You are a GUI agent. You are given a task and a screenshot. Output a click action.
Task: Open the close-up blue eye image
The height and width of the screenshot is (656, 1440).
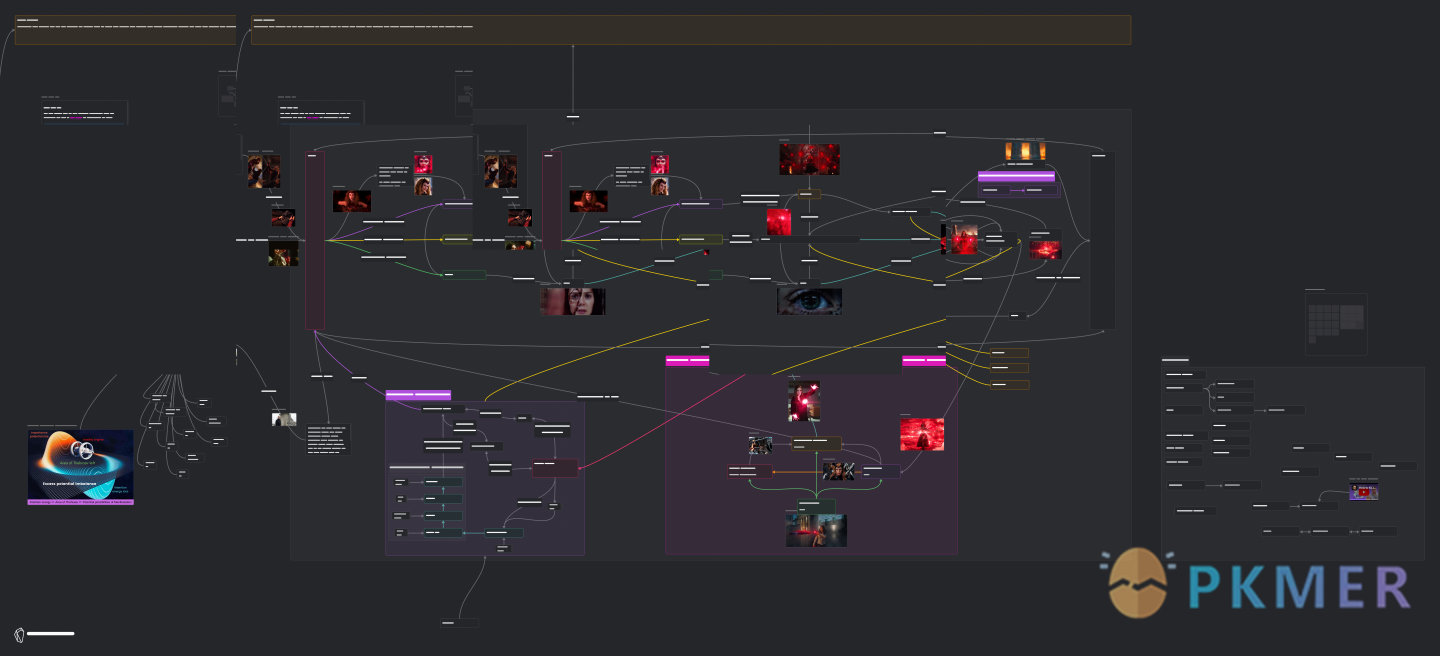(x=809, y=301)
